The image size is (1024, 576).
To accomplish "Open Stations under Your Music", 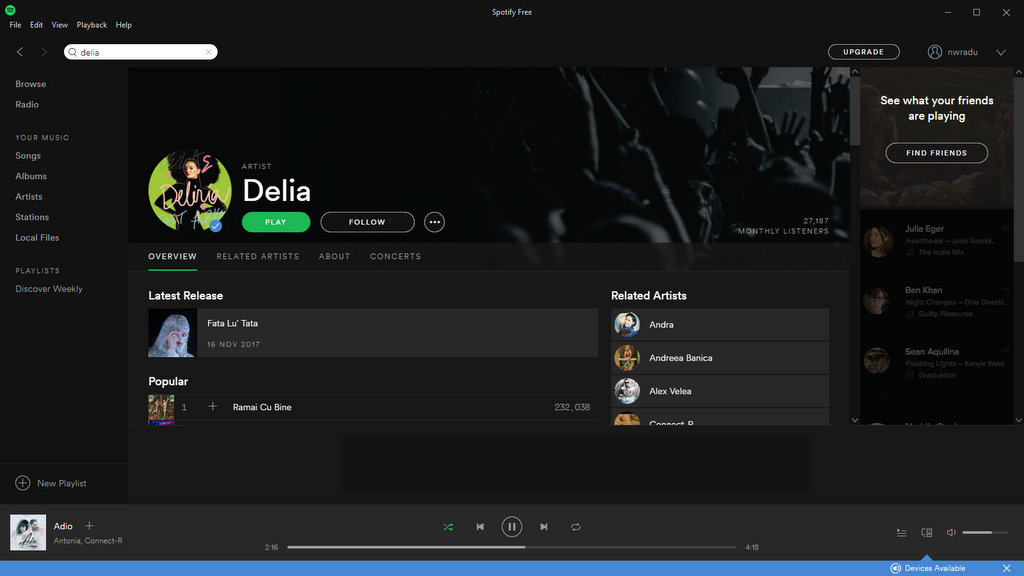I will tap(32, 217).
